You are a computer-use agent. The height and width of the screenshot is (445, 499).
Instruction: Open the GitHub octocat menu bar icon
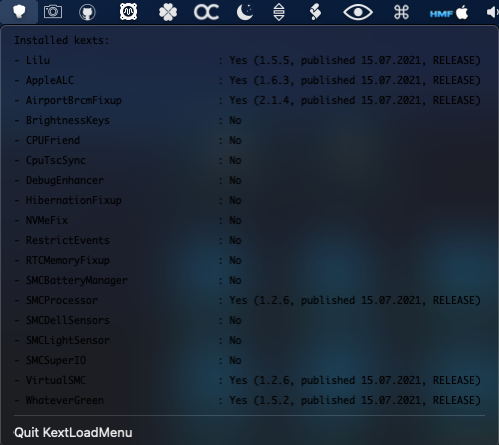(x=87, y=12)
